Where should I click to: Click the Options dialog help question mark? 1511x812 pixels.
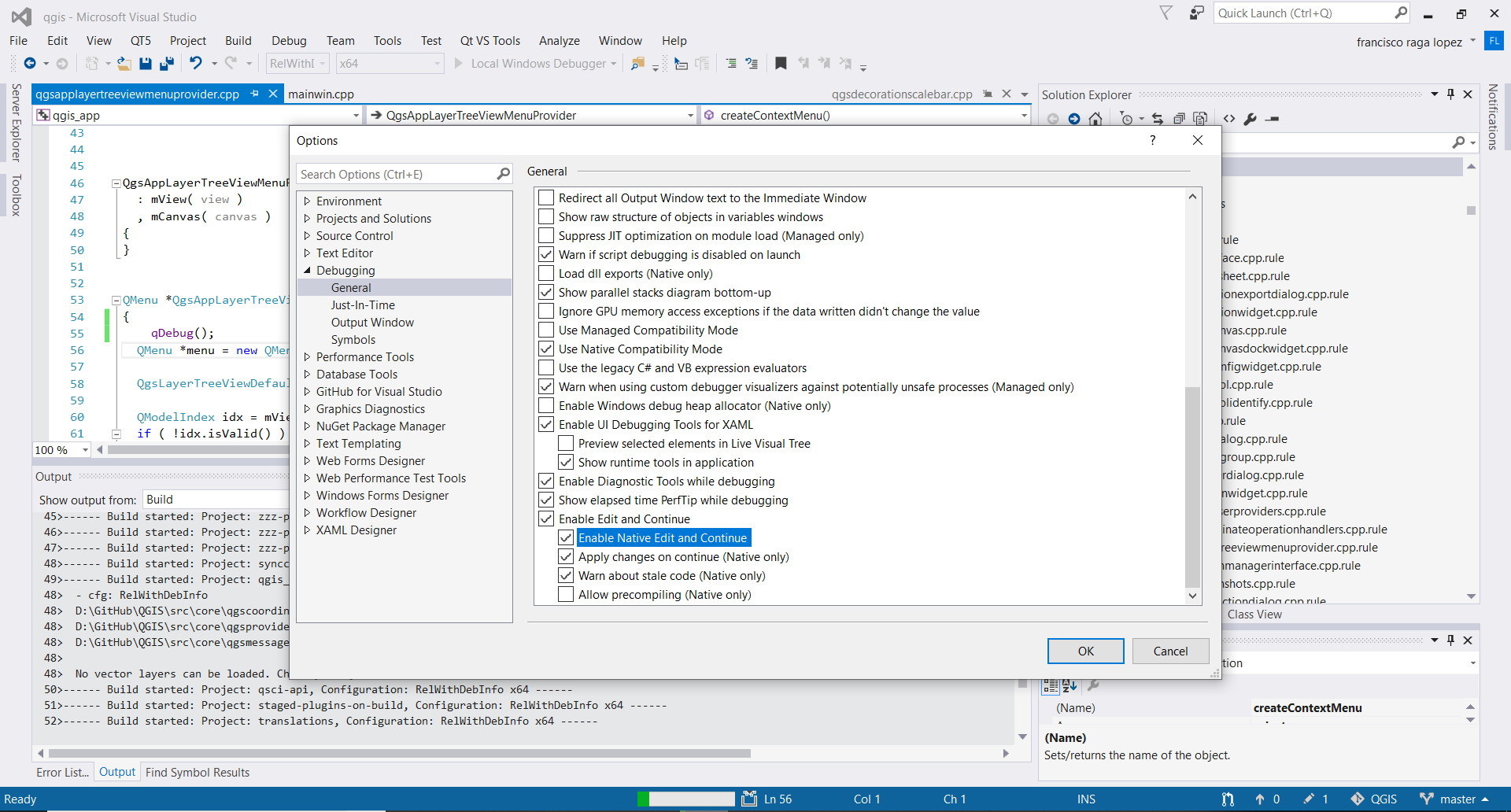pyautogui.click(x=1153, y=140)
